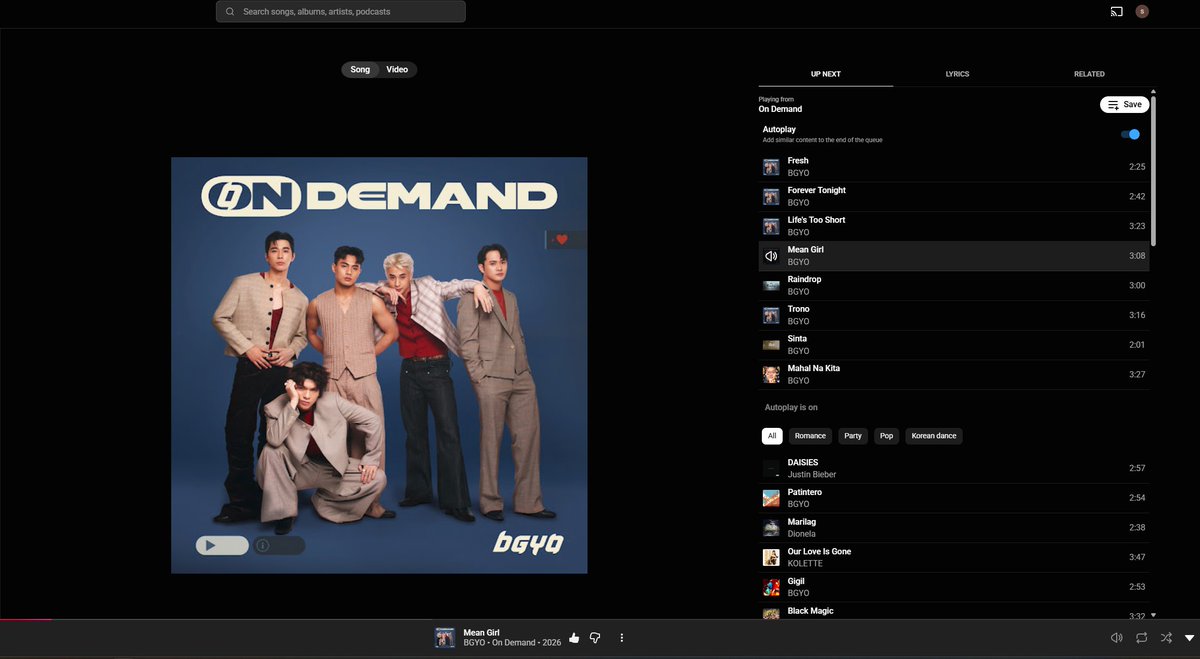The width and height of the screenshot is (1200, 659).
Task: Click the Sinta song thumbnail
Action: [x=771, y=345]
